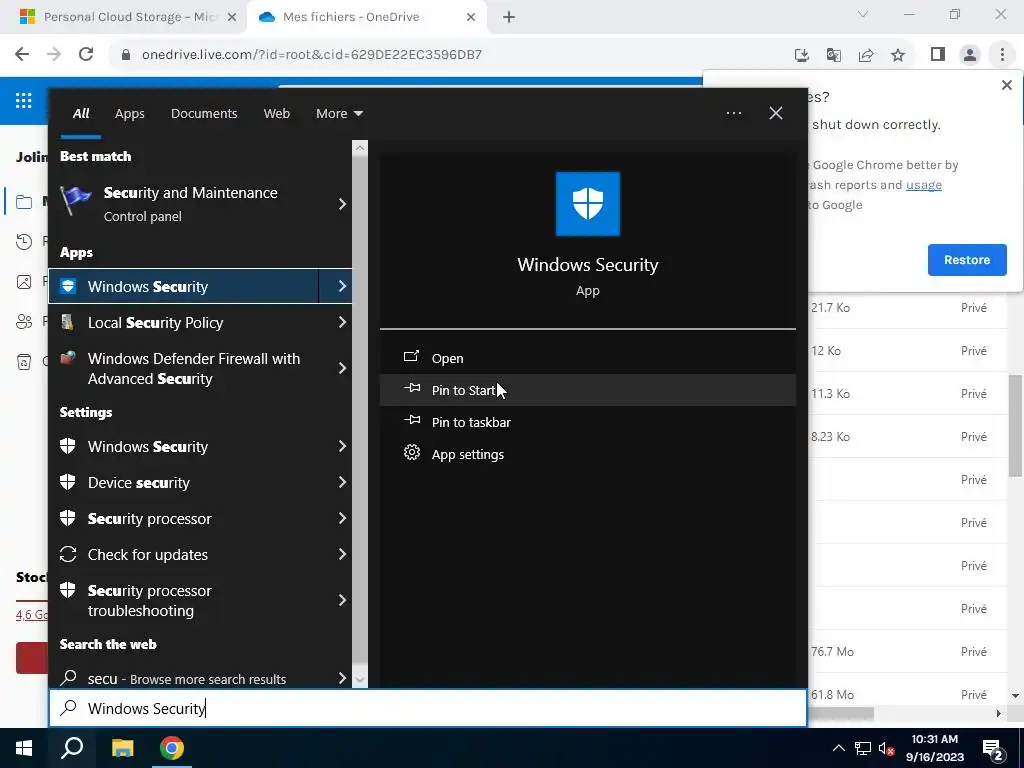Click the taskbar clock showing 10:31 AM
The image size is (1024, 768).
pyautogui.click(x=935, y=748)
